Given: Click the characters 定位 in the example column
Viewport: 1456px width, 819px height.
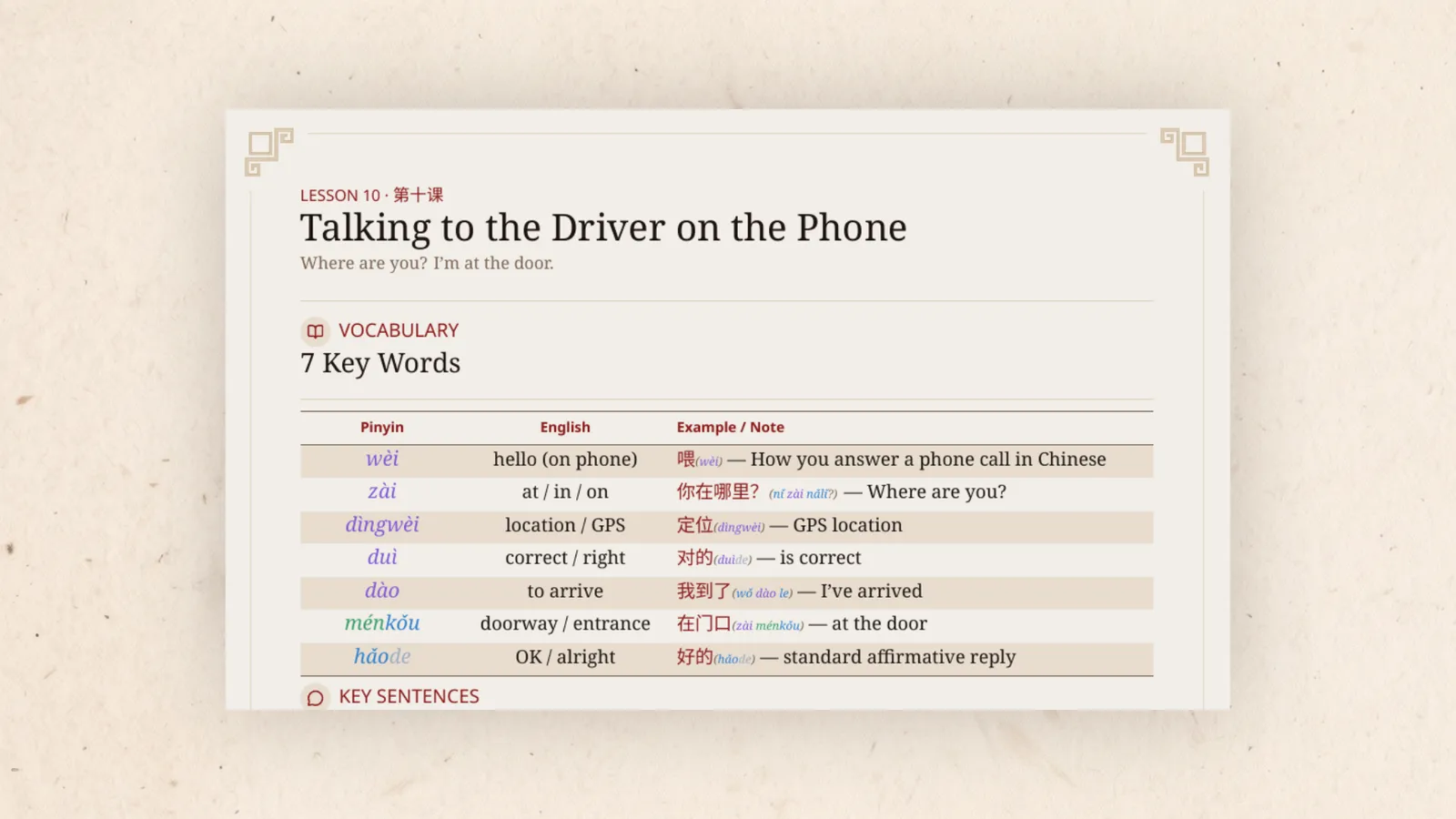Looking at the screenshot, I should [x=694, y=525].
